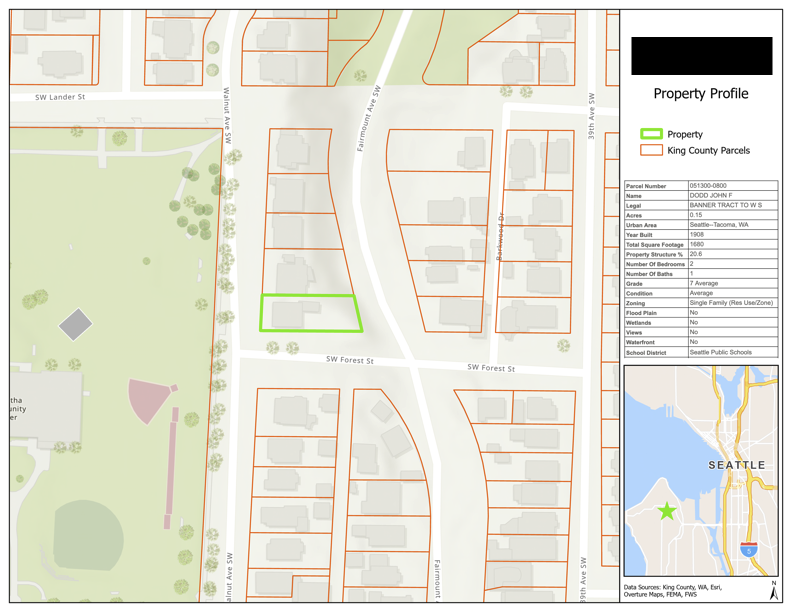The height and width of the screenshot is (612, 792).
Task: Click the Property Profile title
Action: click(700, 93)
